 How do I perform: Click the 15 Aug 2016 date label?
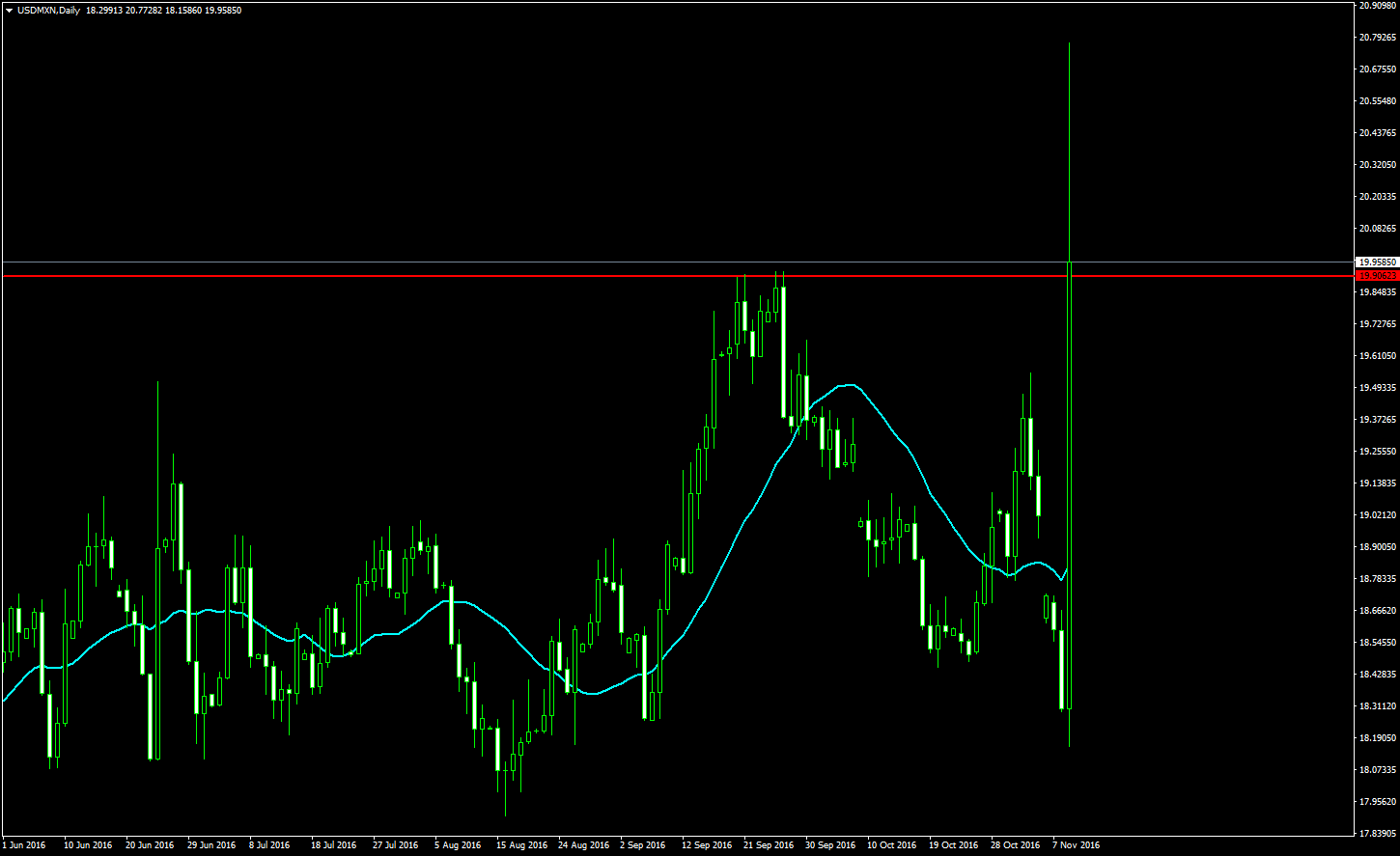(x=521, y=845)
